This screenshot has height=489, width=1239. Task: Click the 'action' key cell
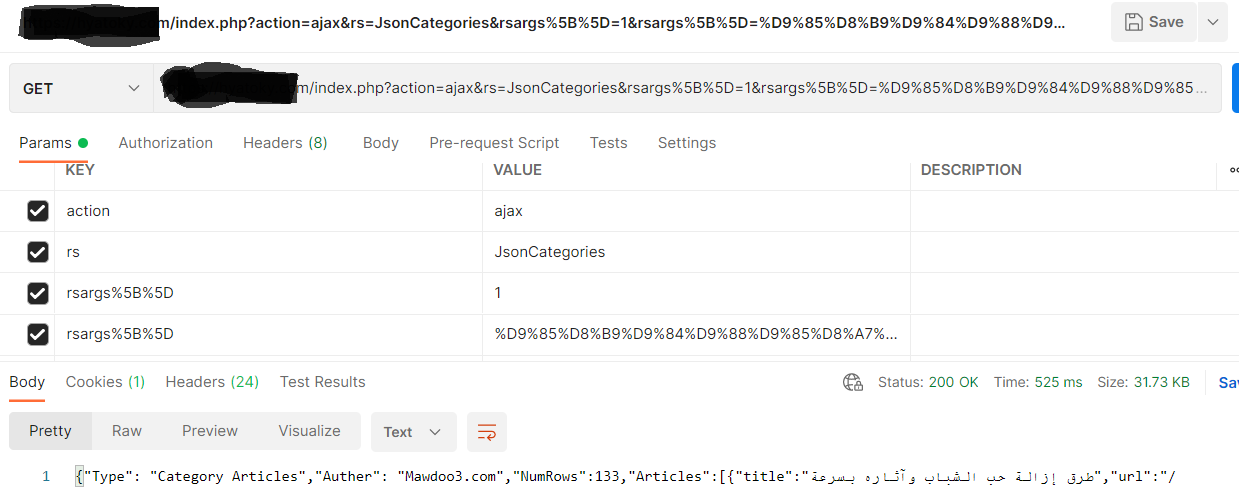point(268,211)
